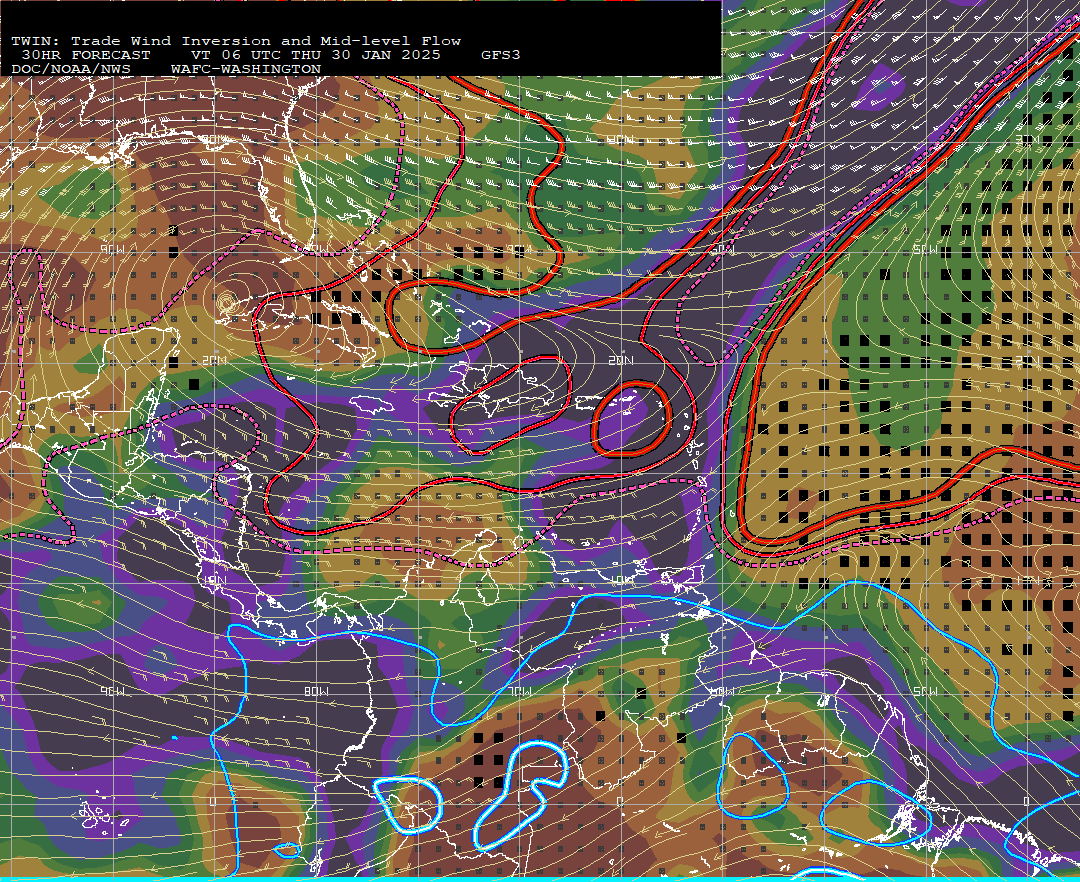Viewport: 1080px width, 882px height.
Task: Click the valid time 'VT 06 UTC THU 30 JAN 2025'
Action: pos(315,55)
